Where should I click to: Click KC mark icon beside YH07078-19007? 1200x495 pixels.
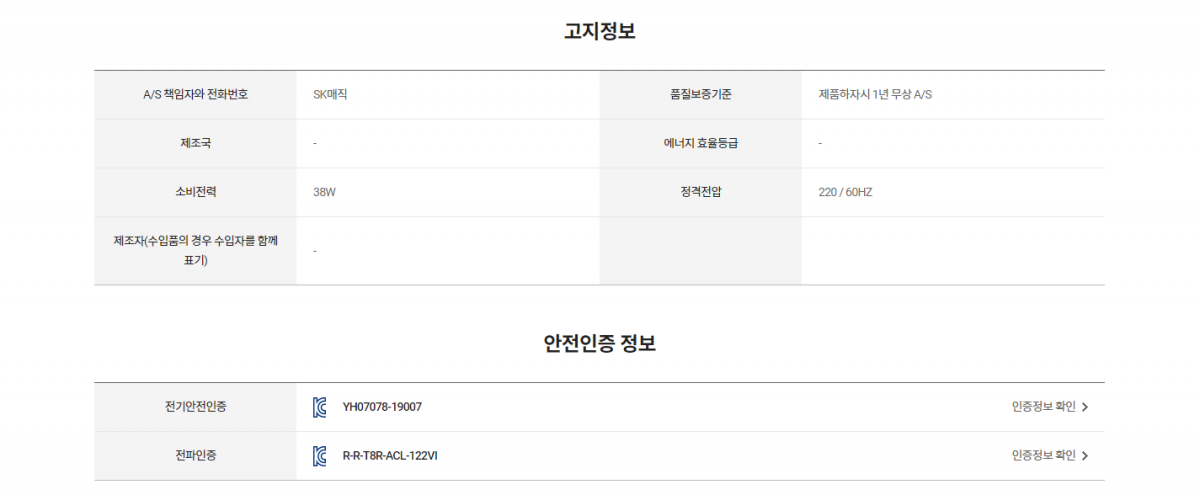point(320,407)
